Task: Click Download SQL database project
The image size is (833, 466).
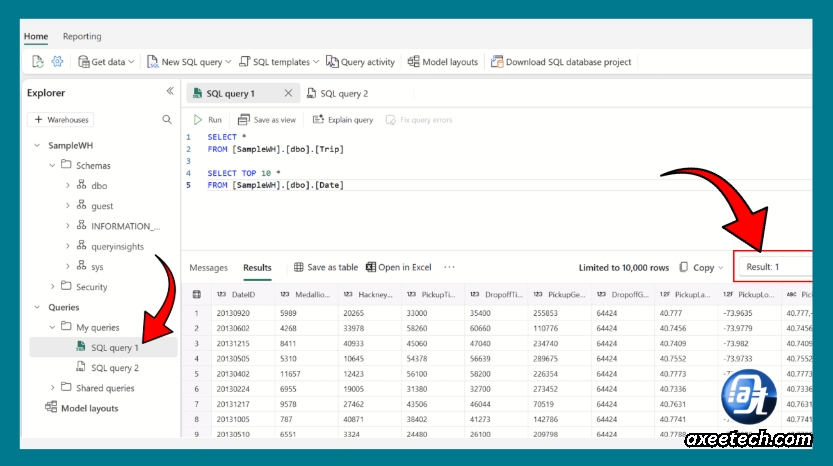Action: [x=561, y=62]
